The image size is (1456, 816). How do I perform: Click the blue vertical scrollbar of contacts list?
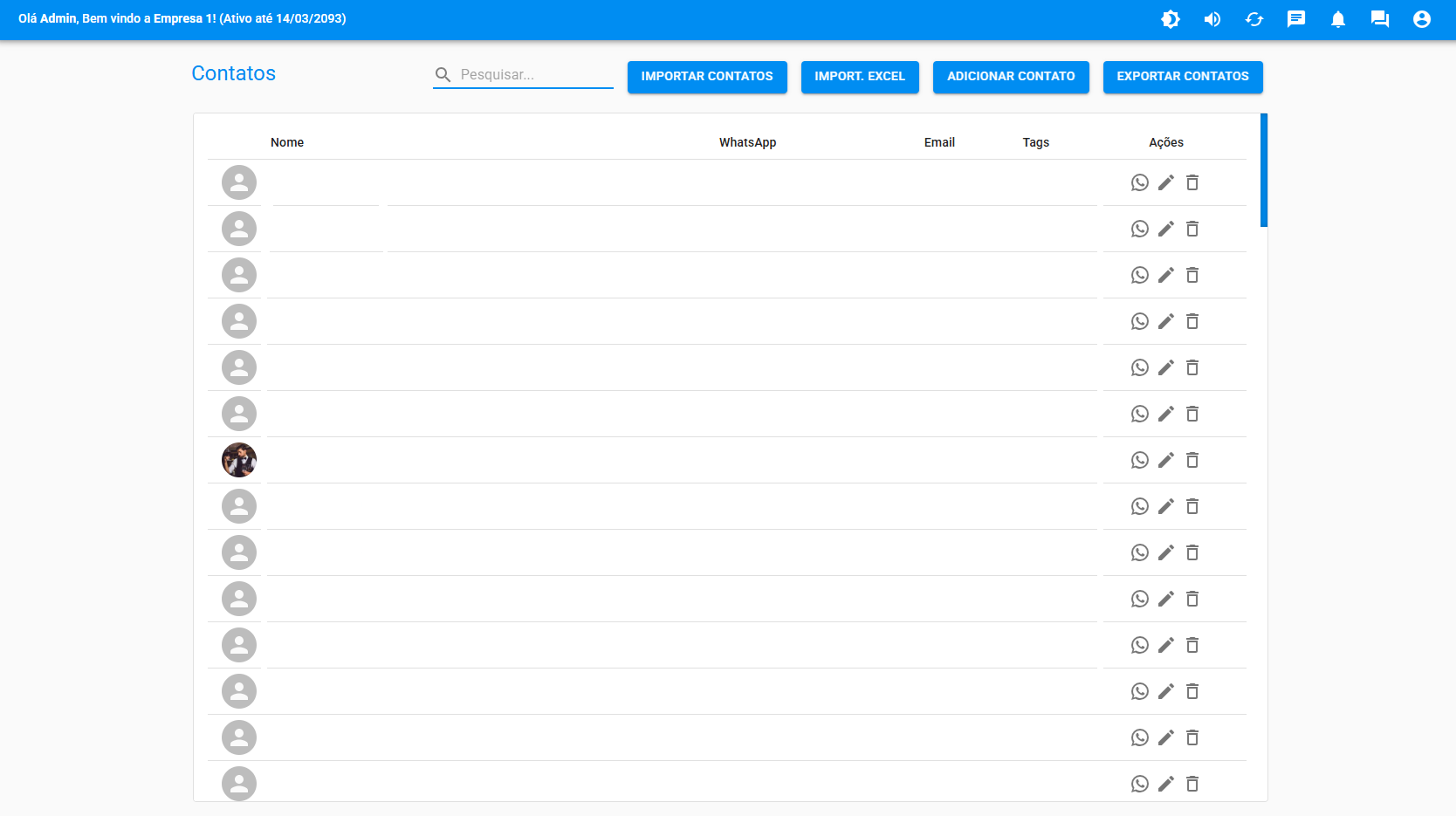(1264, 170)
